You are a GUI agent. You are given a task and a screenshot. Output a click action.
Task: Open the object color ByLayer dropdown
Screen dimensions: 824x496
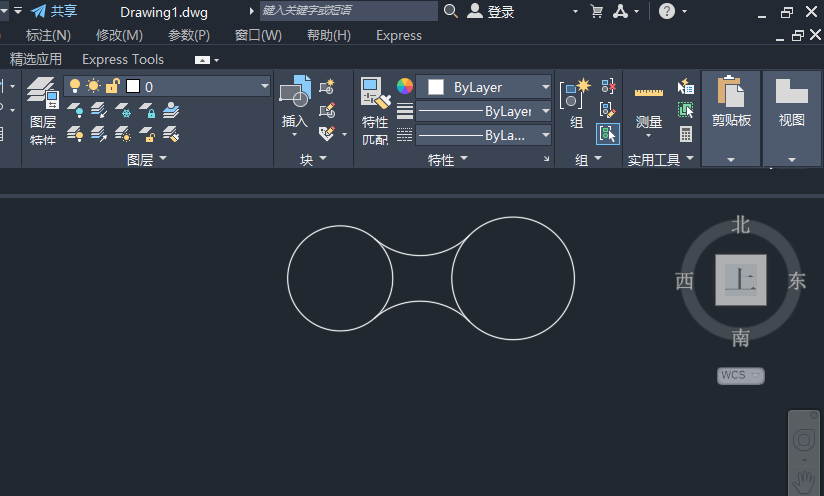(546, 87)
